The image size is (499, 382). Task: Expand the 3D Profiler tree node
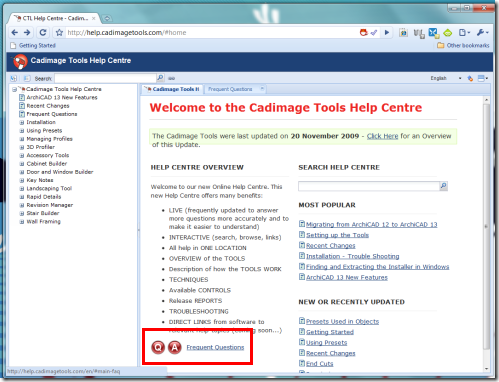point(22,147)
